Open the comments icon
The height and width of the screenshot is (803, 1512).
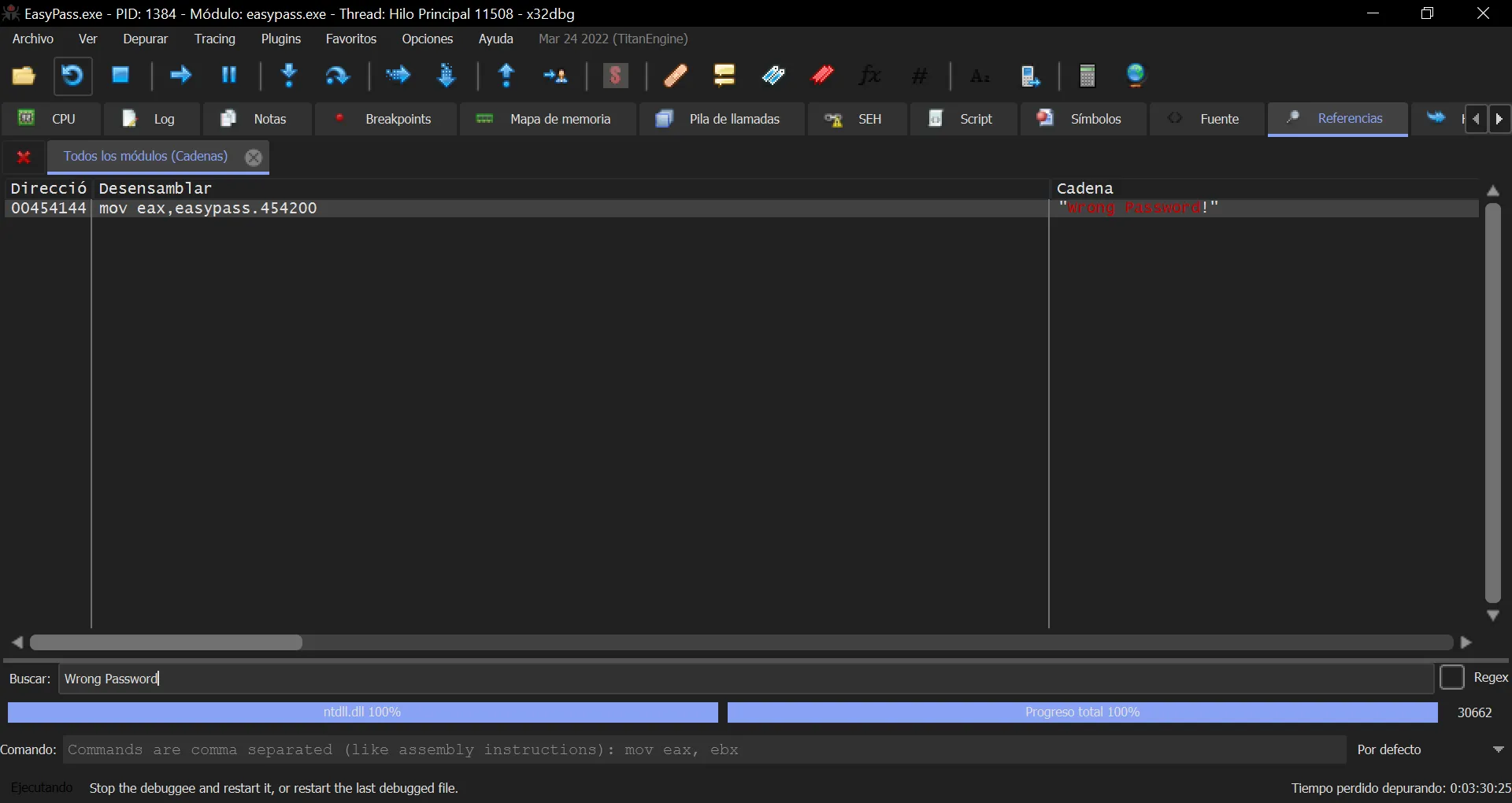pos(724,76)
